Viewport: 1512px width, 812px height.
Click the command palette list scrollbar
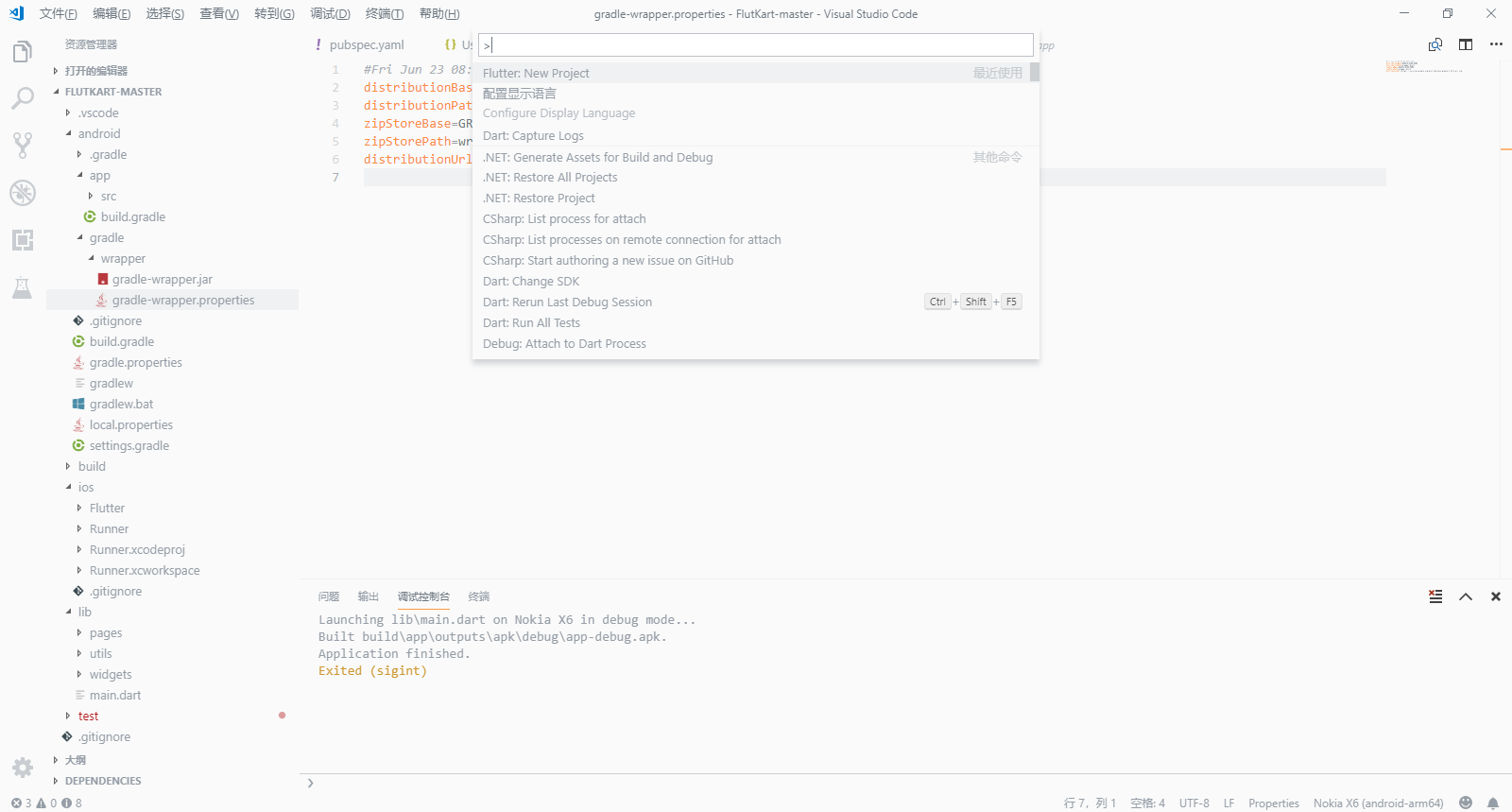tap(1035, 72)
